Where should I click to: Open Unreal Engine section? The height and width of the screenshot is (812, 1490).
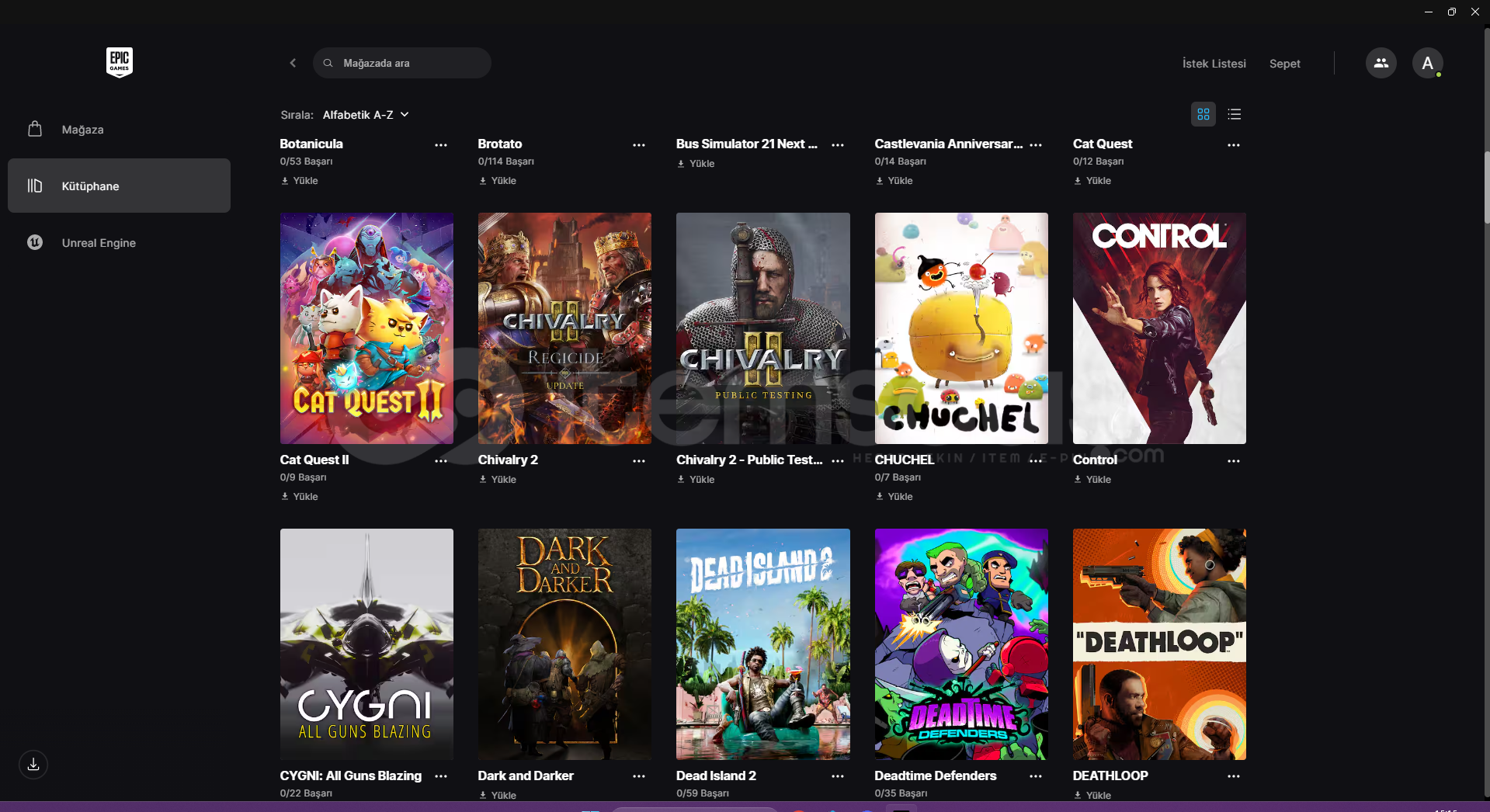pos(119,242)
